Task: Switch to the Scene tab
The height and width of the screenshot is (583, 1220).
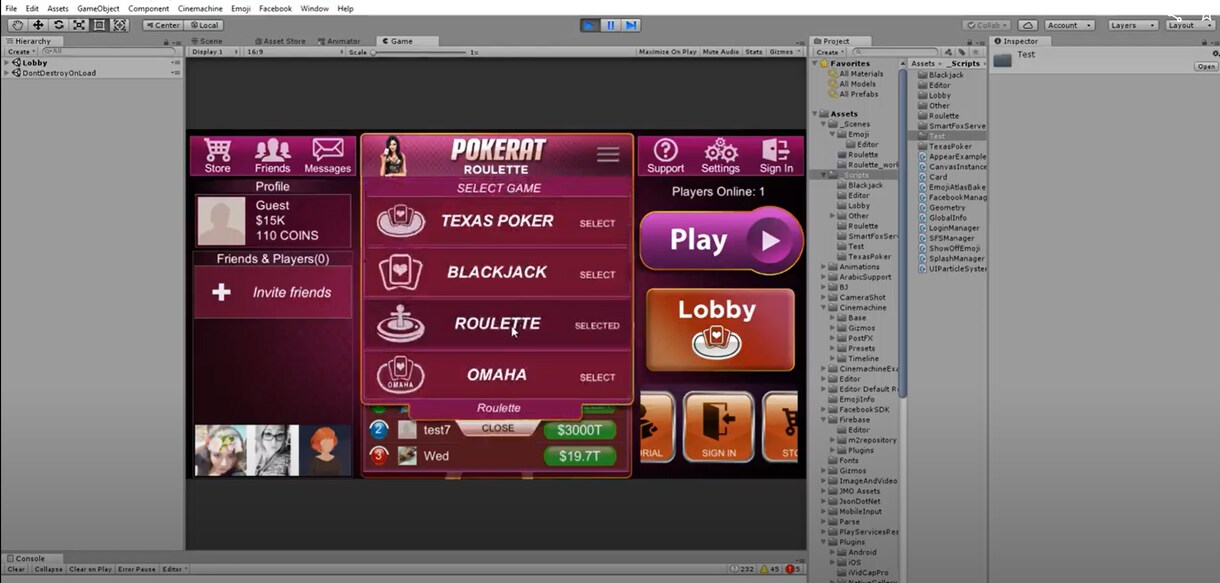Action: coord(209,41)
